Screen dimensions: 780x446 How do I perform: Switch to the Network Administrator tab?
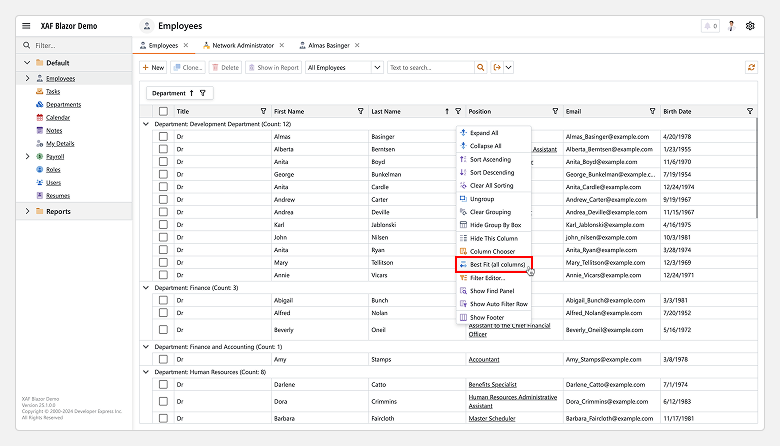[244, 46]
